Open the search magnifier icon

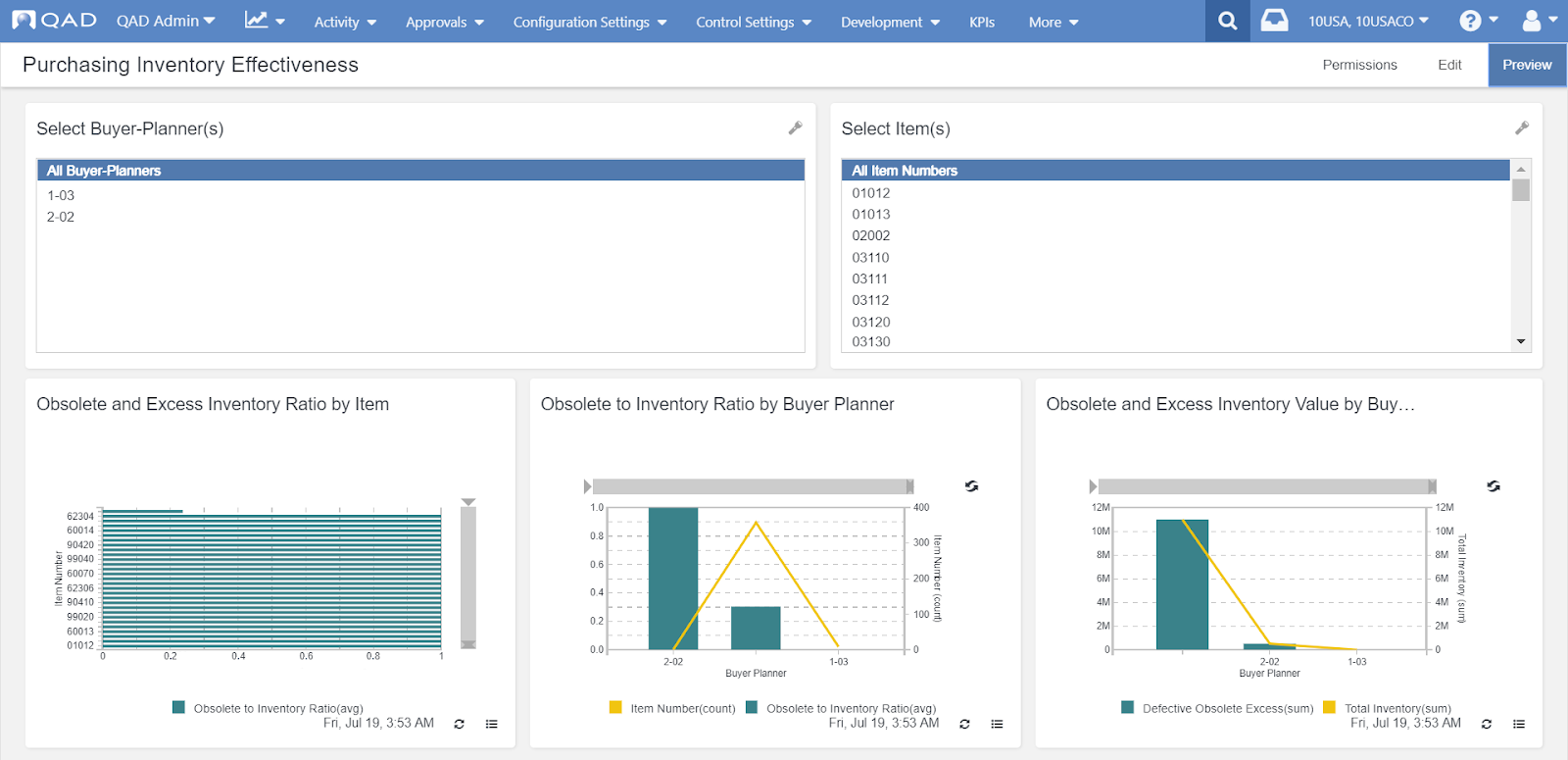(1227, 21)
